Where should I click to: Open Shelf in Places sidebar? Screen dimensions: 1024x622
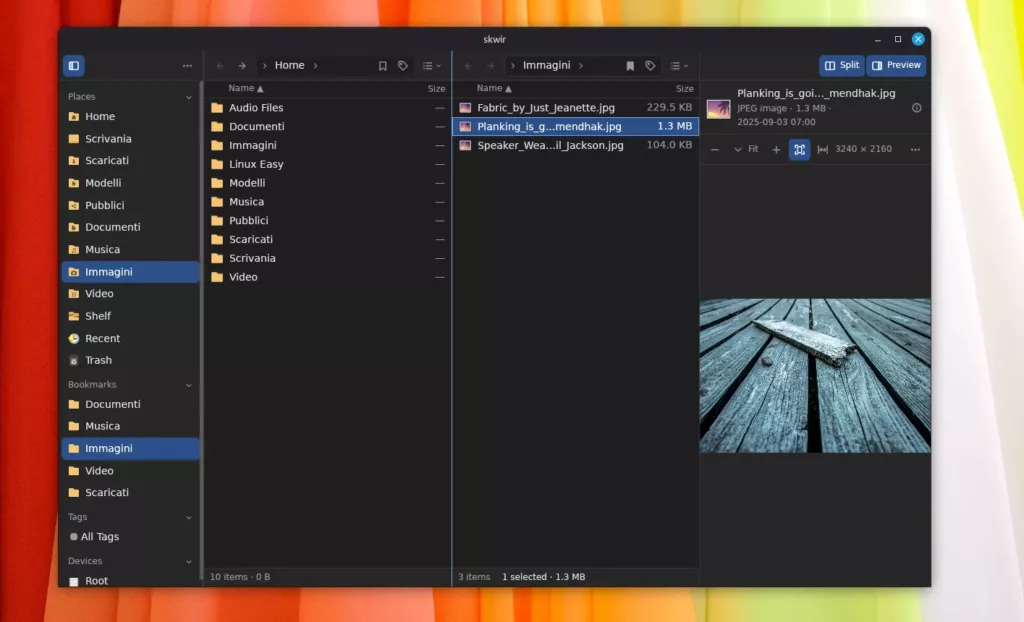[130, 316]
